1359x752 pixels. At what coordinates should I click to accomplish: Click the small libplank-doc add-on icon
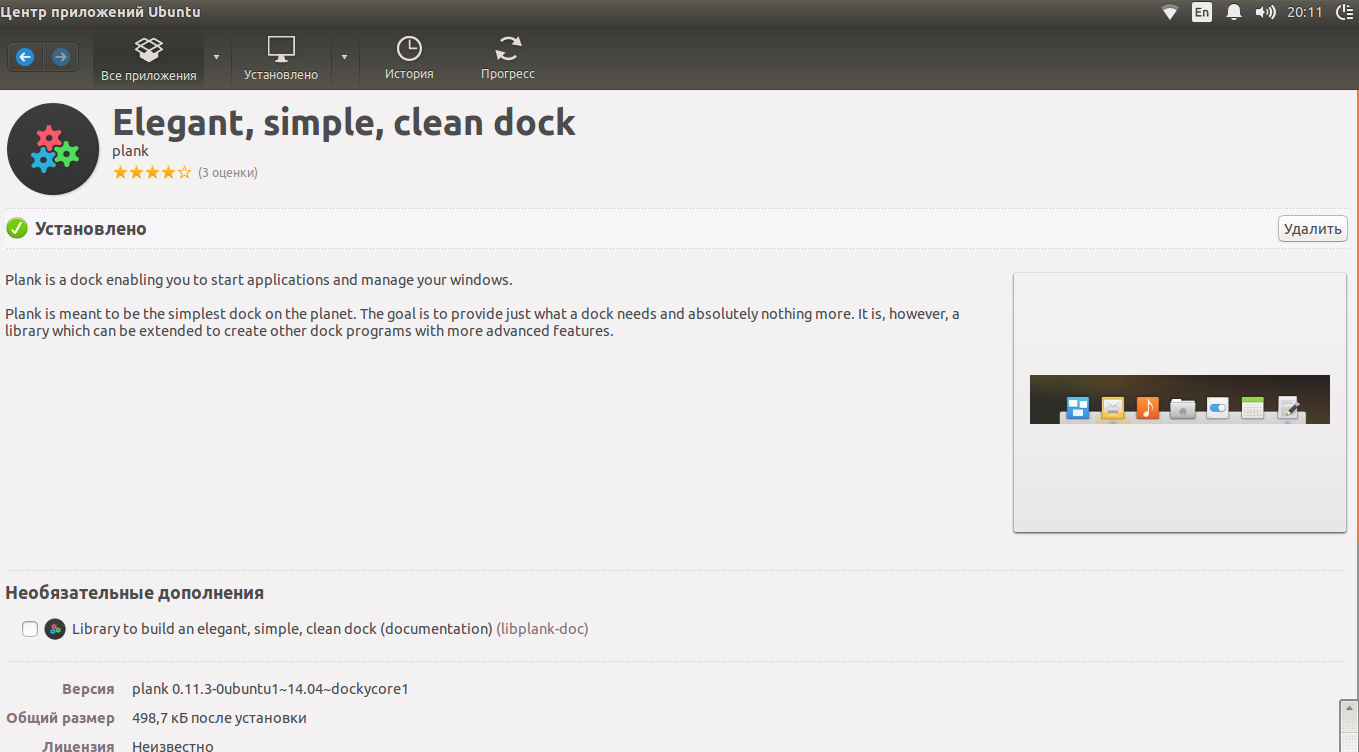coord(55,629)
